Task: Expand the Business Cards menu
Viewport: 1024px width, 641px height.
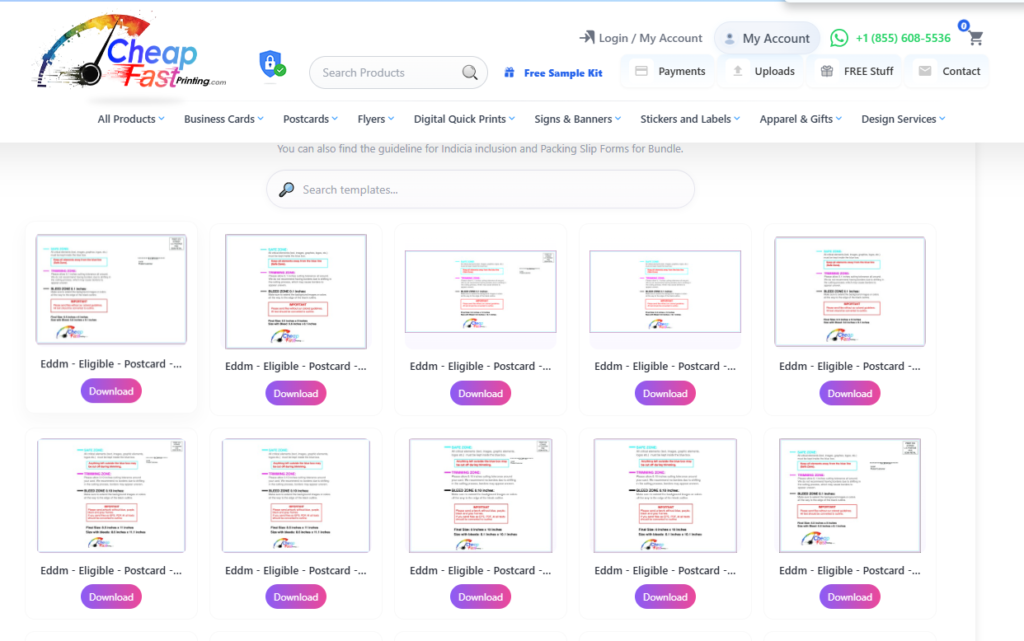Action: (223, 119)
